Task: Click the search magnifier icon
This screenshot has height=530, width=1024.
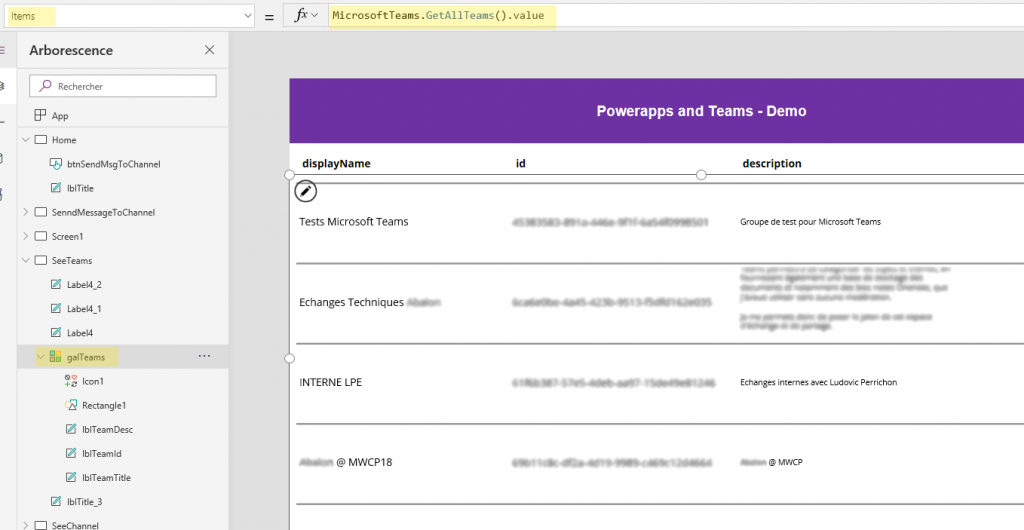Action: pos(45,86)
